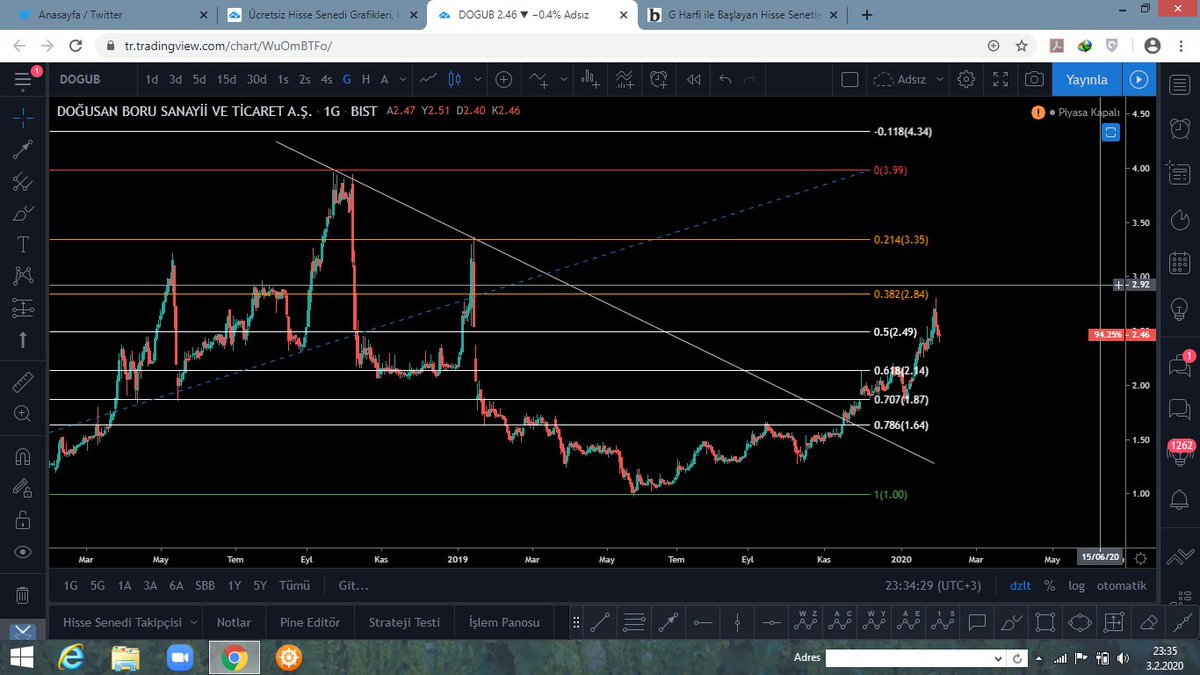
Task: Select the trend line drawing tool
Action: pos(22,150)
